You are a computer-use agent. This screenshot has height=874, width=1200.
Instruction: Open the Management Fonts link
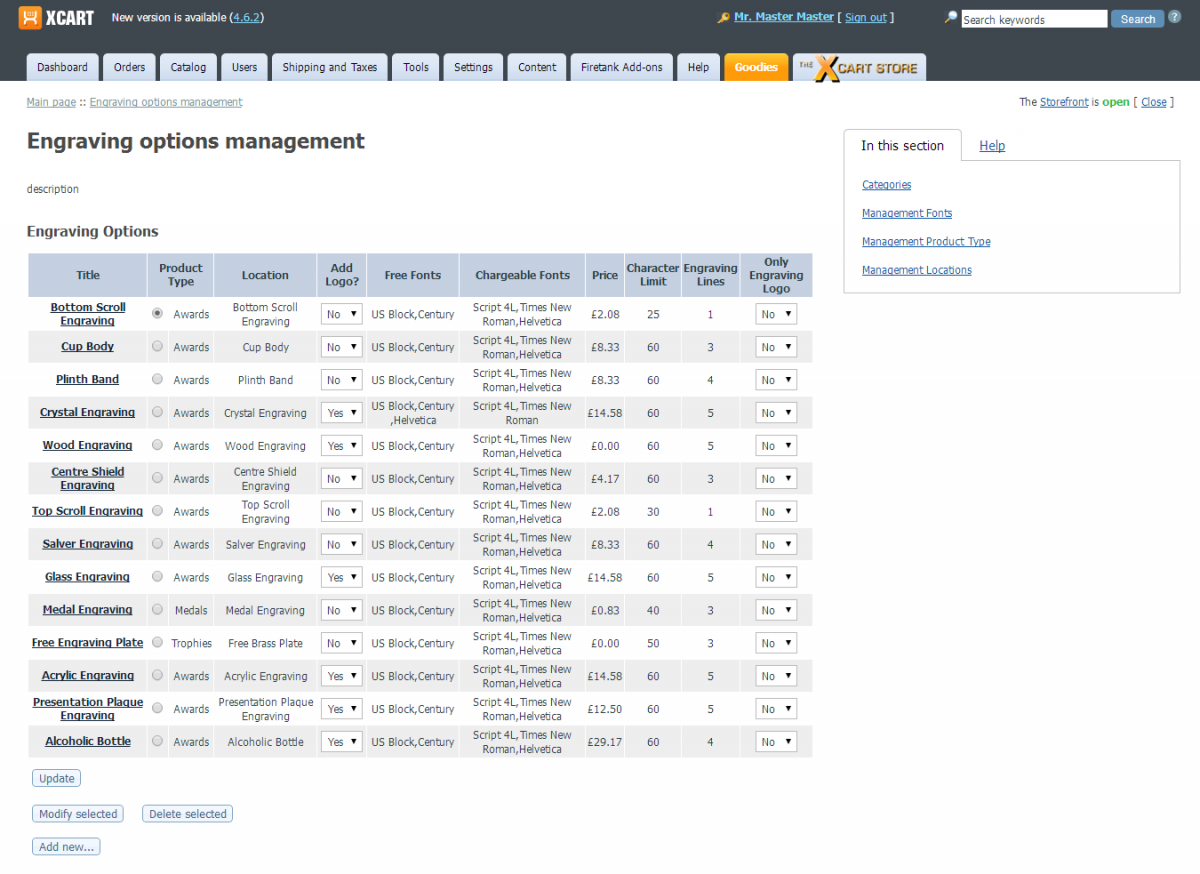click(x=906, y=213)
